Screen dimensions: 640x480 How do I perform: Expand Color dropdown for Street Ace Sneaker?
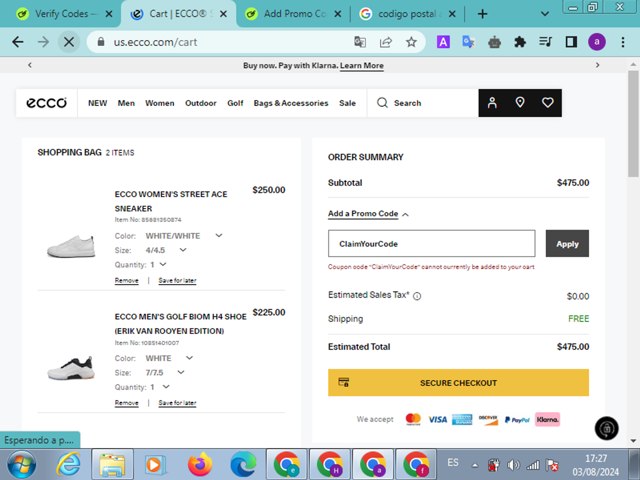coord(219,236)
